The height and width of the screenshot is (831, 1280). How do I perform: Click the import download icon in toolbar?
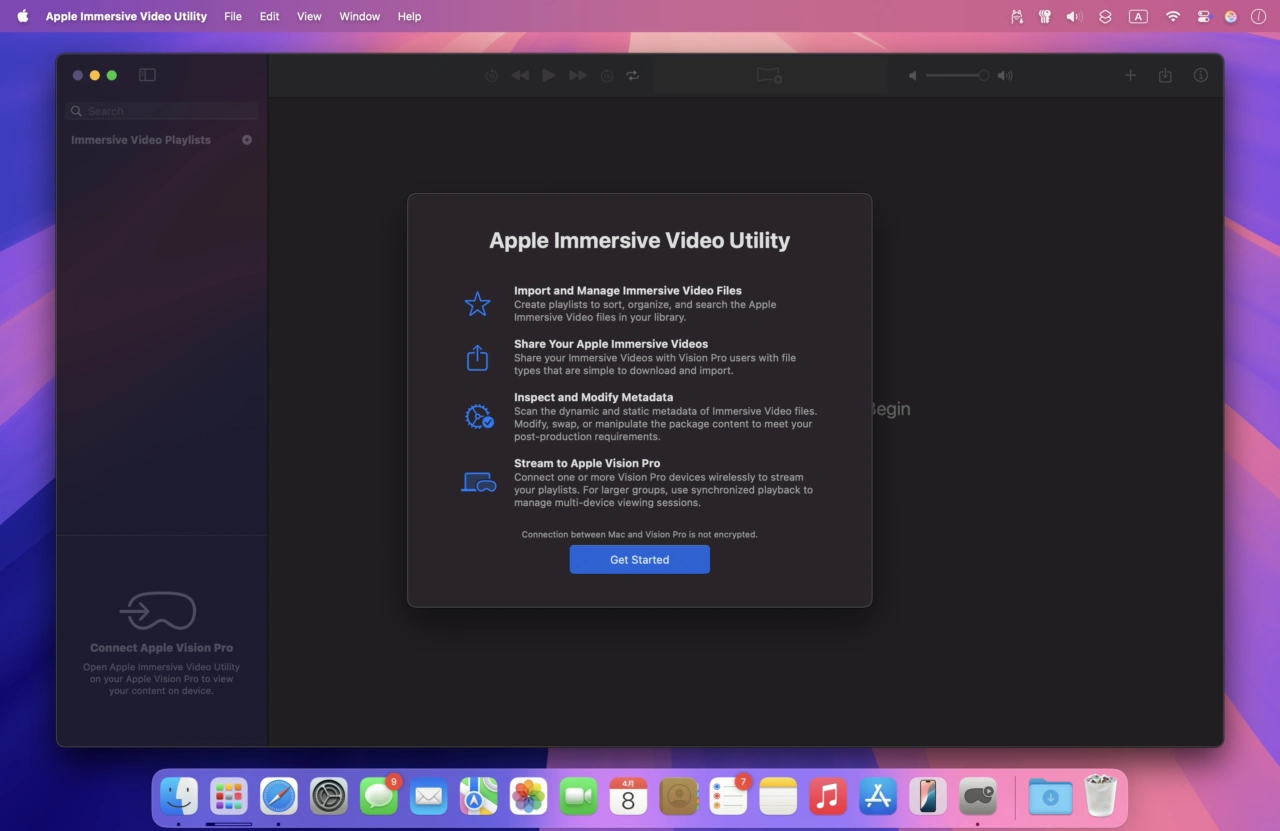coord(1165,75)
